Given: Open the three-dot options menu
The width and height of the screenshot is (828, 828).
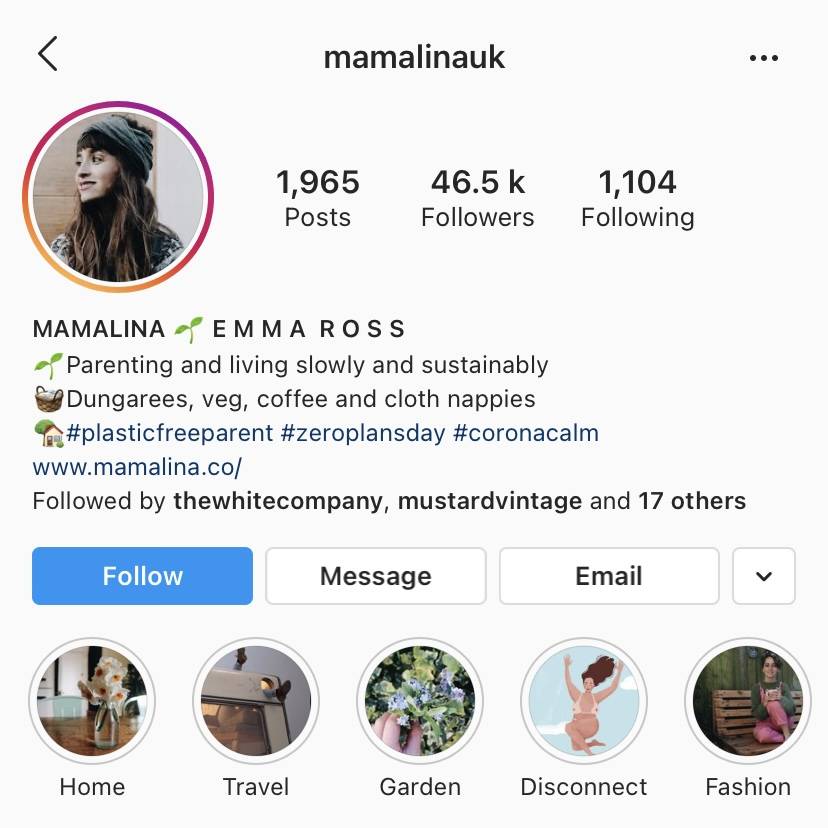Looking at the screenshot, I should 764,58.
